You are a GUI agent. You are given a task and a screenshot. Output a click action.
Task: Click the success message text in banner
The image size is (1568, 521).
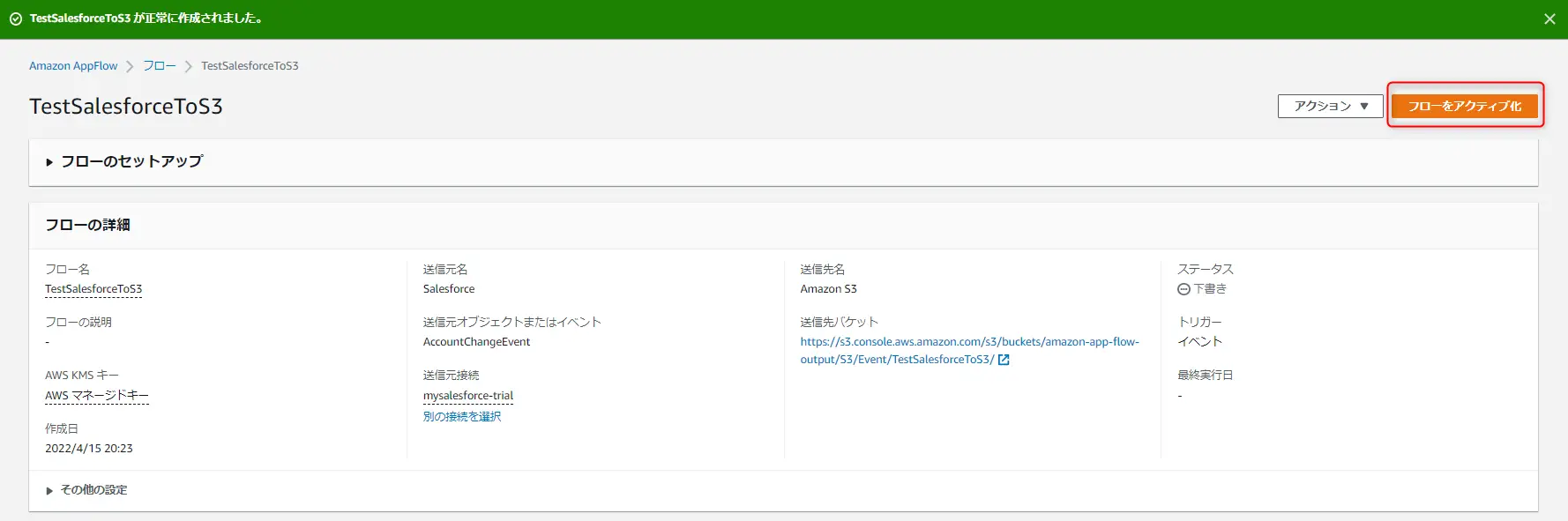coord(147,19)
